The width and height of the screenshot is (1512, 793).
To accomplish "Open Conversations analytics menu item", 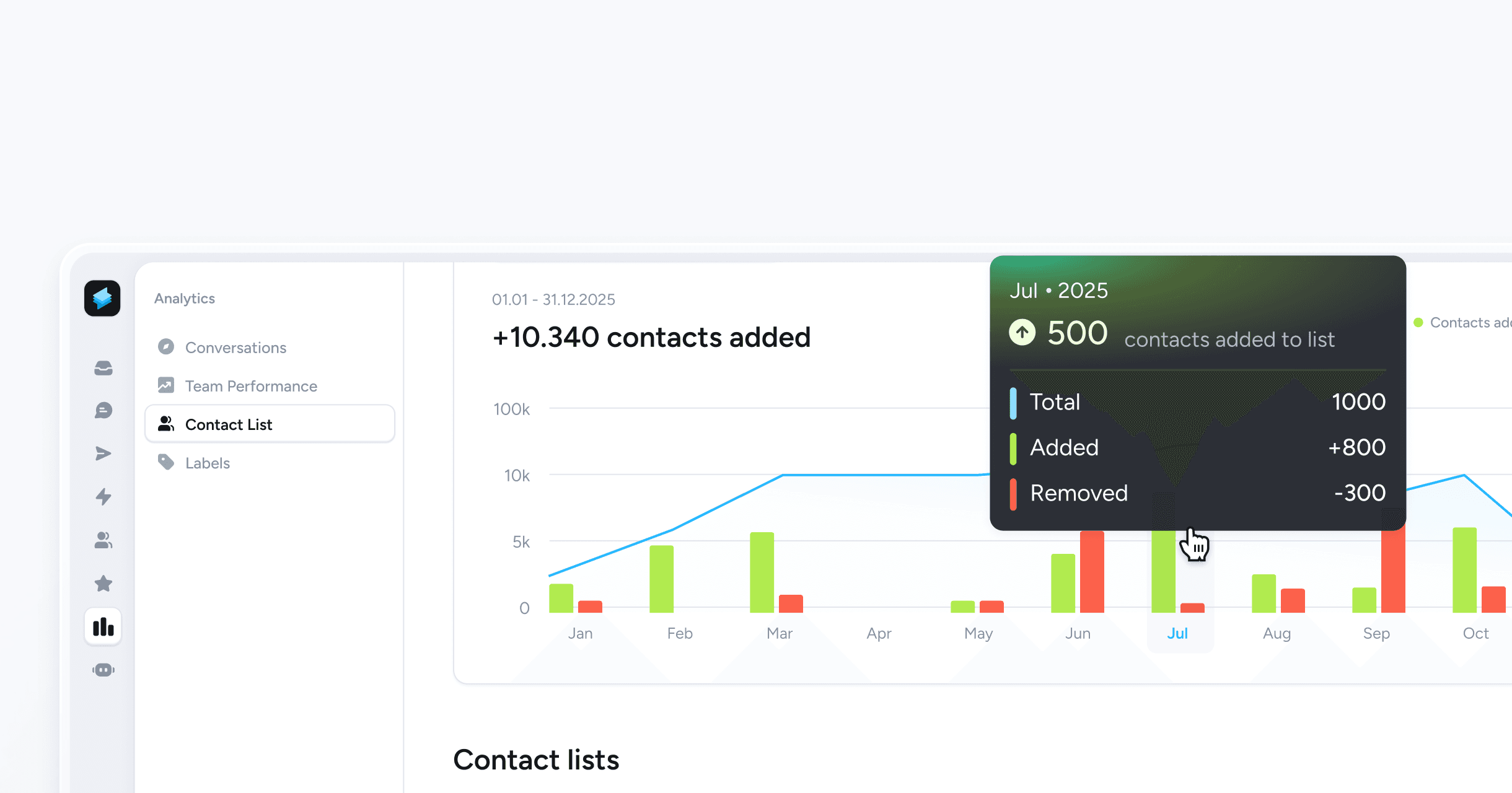I will [235, 348].
